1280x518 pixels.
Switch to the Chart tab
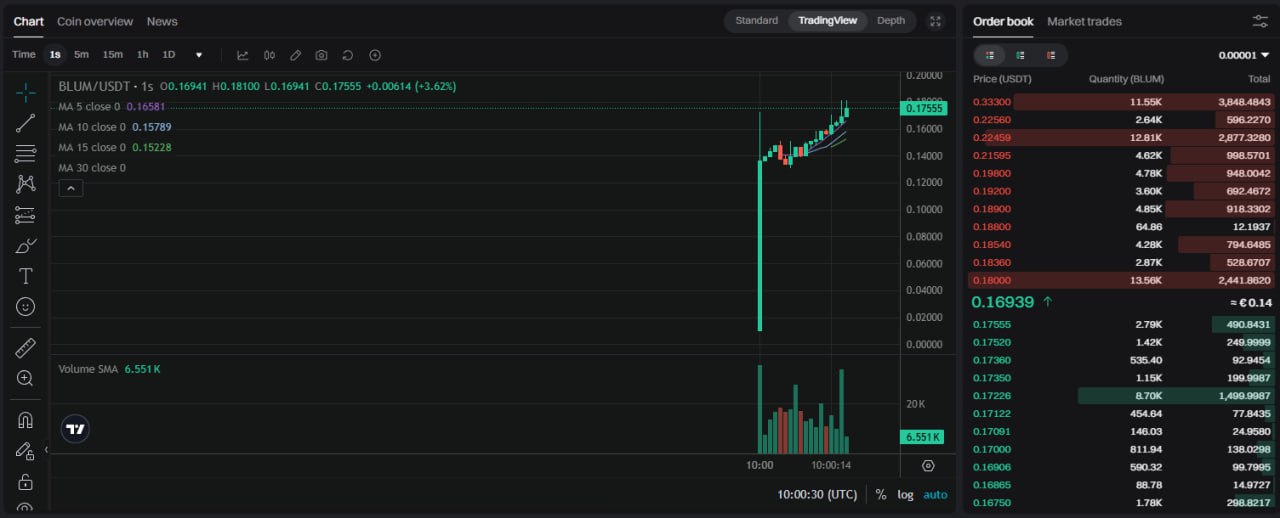(29, 21)
